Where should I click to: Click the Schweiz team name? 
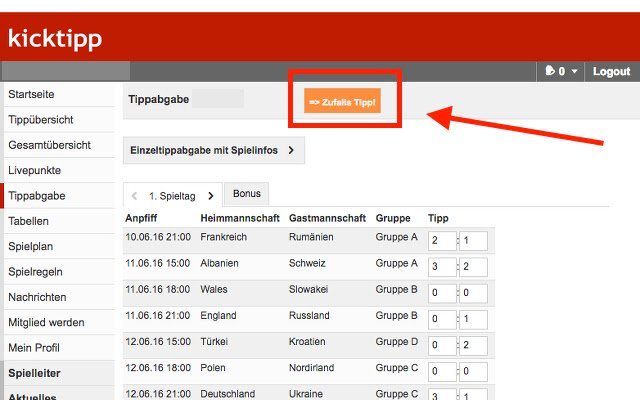(x=307, y=263)
